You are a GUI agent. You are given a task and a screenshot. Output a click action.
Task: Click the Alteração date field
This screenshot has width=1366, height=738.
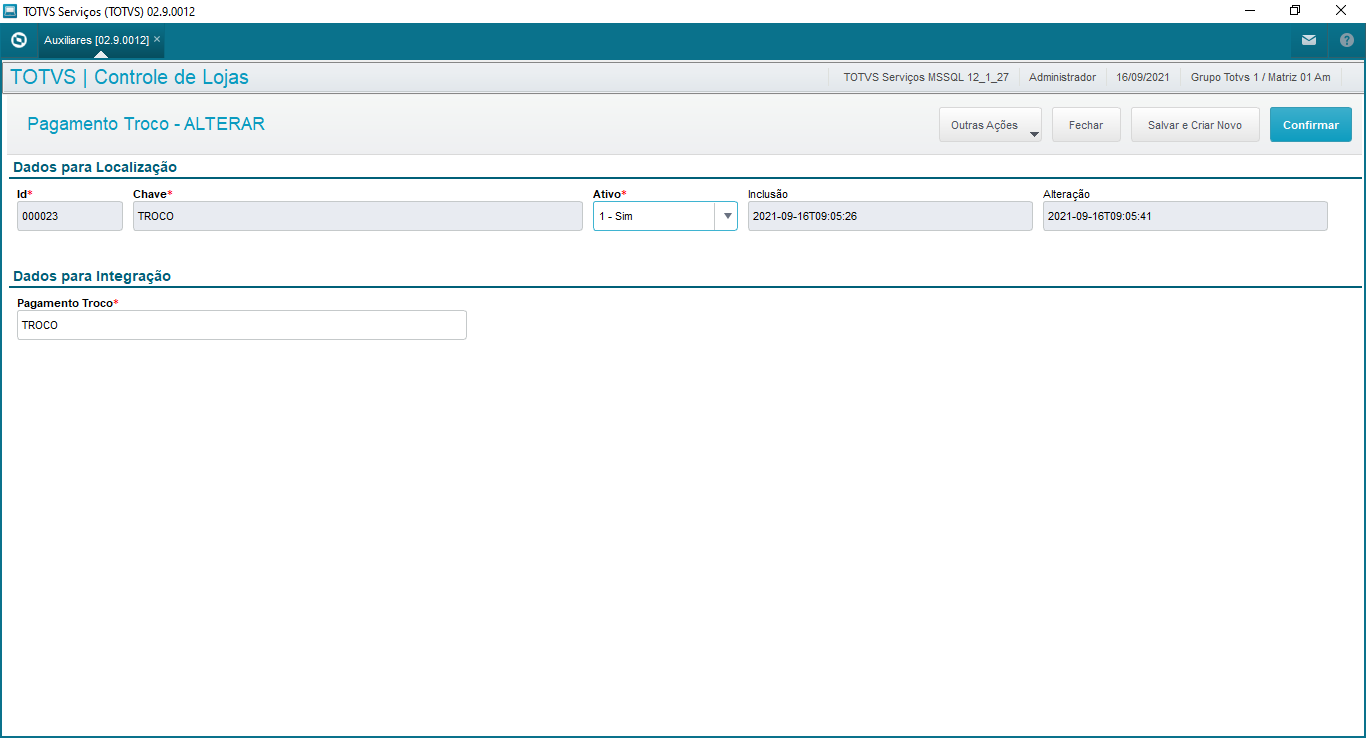[1185, 216]
